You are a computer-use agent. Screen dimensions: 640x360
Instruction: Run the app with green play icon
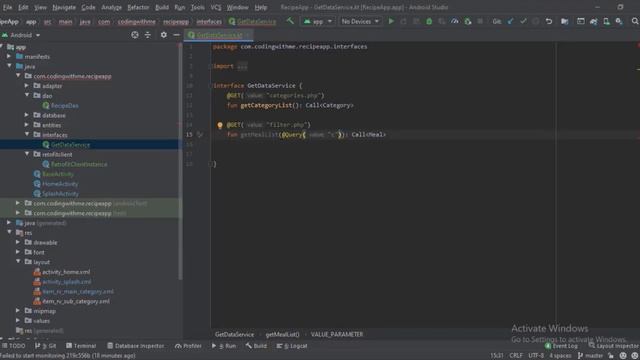point(391,21)
